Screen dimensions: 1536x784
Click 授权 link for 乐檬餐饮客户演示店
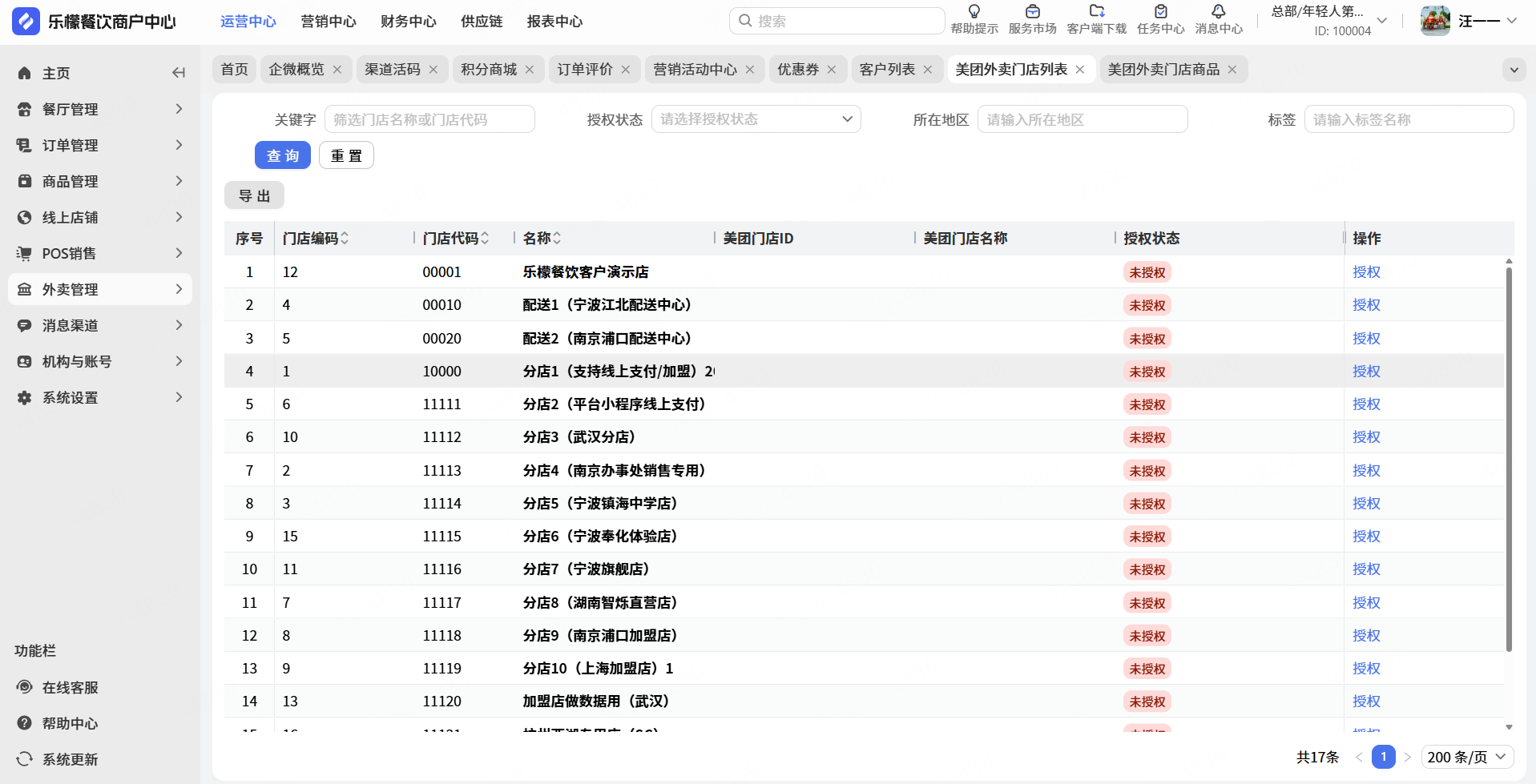click(x=1366, y=272)
